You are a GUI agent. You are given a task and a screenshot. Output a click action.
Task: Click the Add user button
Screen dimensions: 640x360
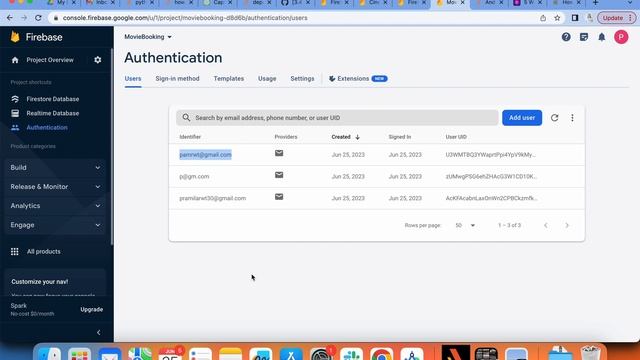point(522,118)
